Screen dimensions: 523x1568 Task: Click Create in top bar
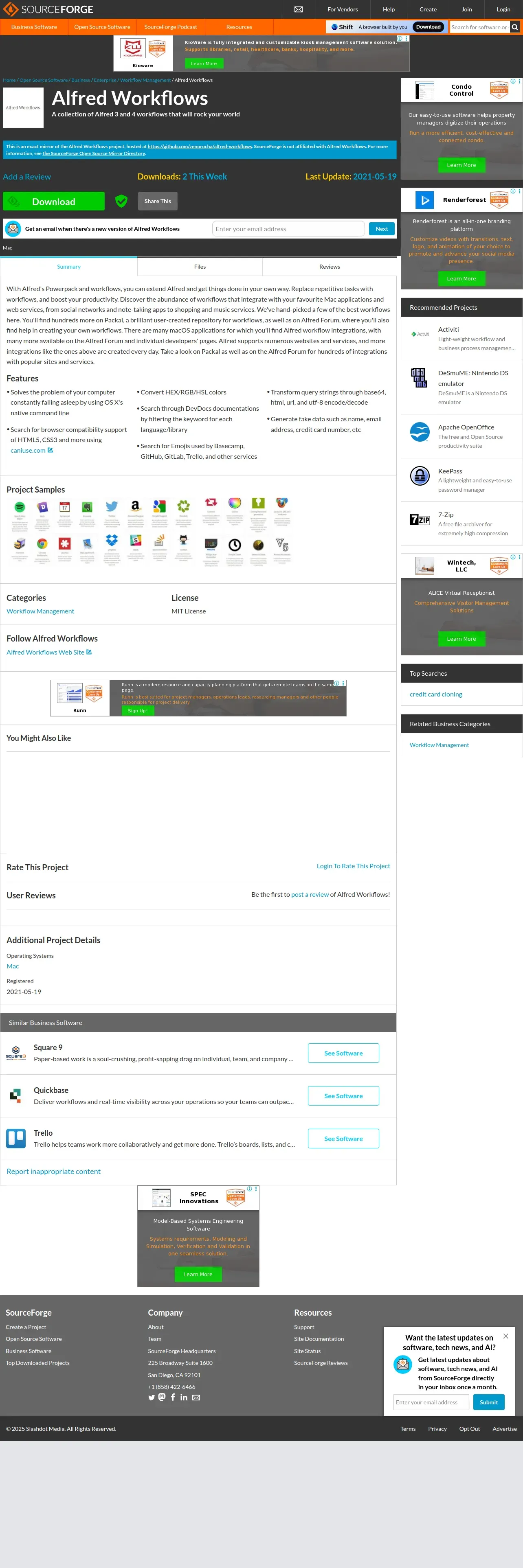(x=428, y=9)
